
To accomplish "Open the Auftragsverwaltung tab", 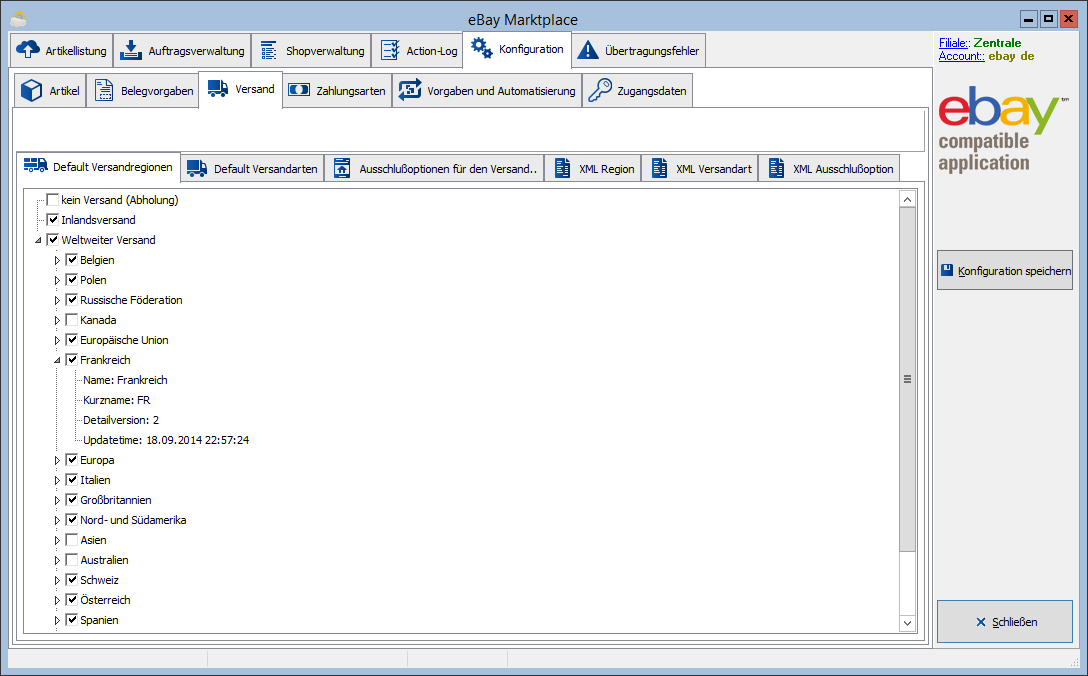I will pos(182,50).
